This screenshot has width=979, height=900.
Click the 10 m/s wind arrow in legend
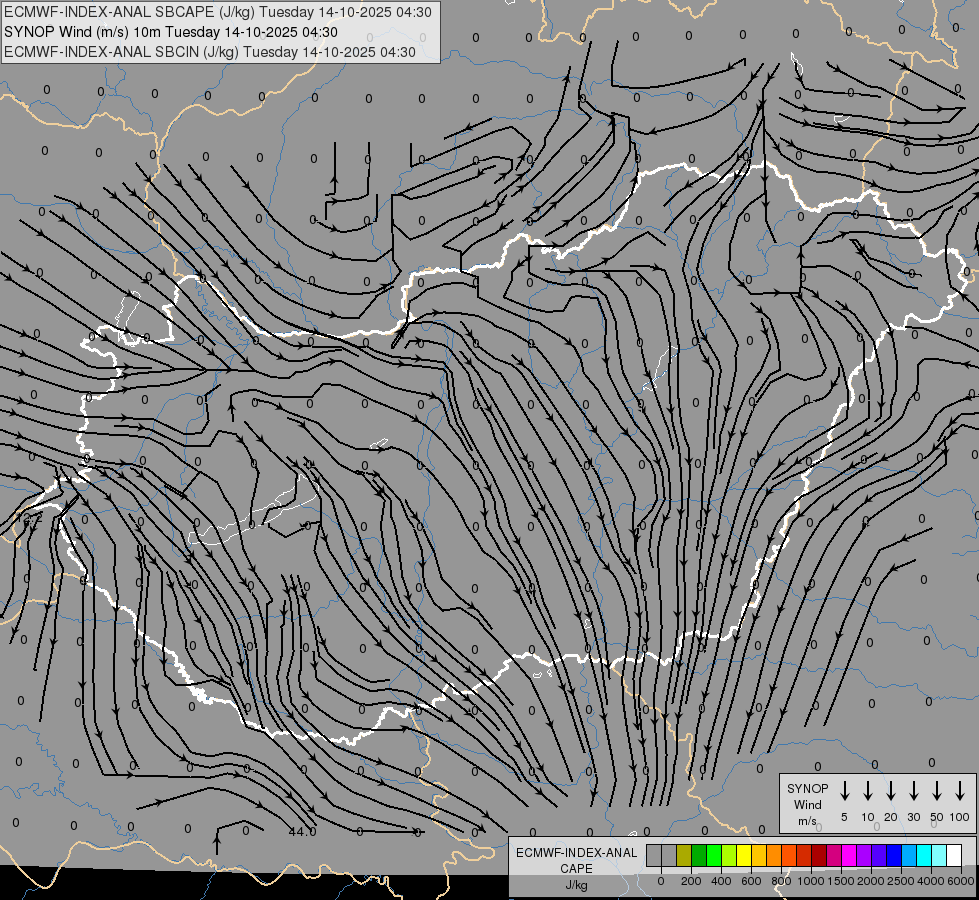[x=868, y=791]
